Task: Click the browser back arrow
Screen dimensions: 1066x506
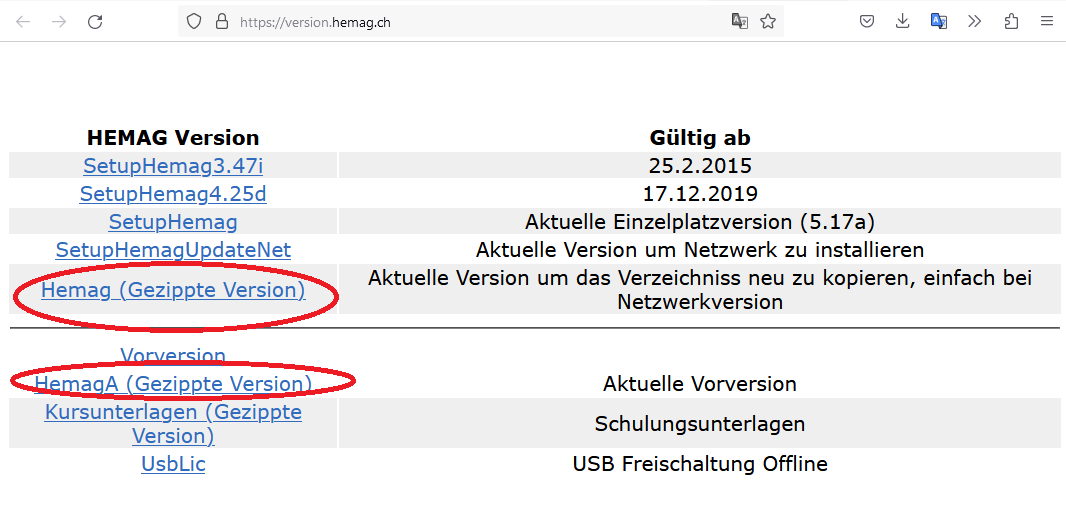Action: [x=23, y=21]
